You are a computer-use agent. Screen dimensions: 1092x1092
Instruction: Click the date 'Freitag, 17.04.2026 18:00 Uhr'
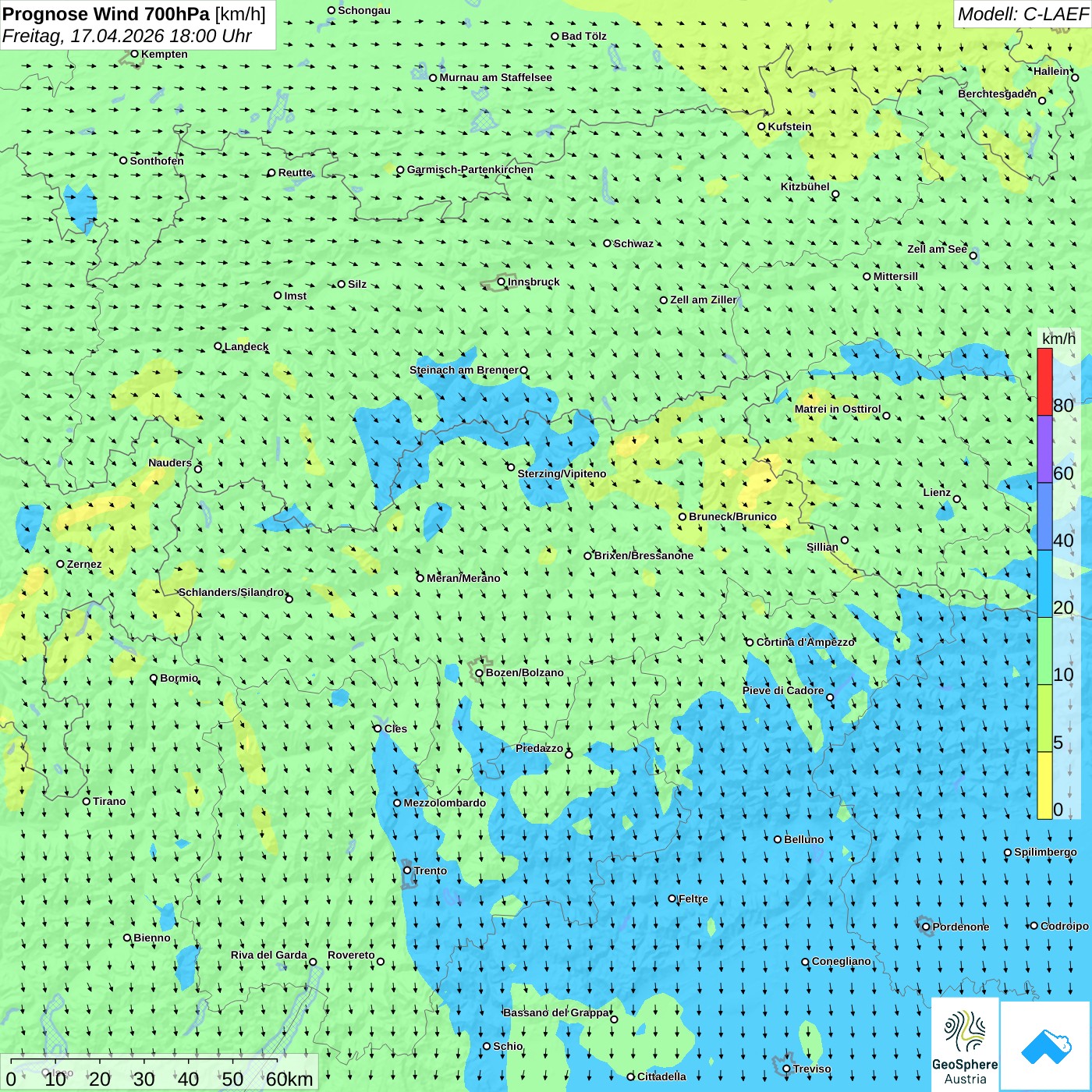point(127,36)
